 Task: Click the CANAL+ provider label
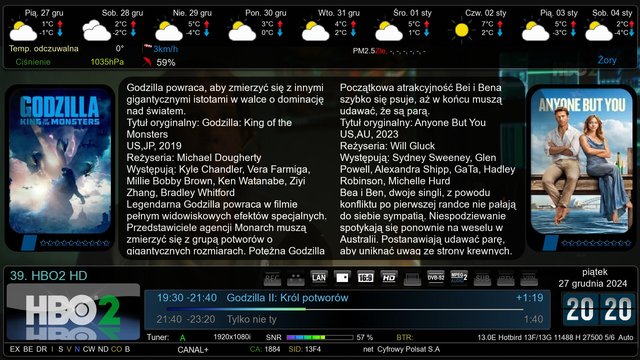point(193,350)
